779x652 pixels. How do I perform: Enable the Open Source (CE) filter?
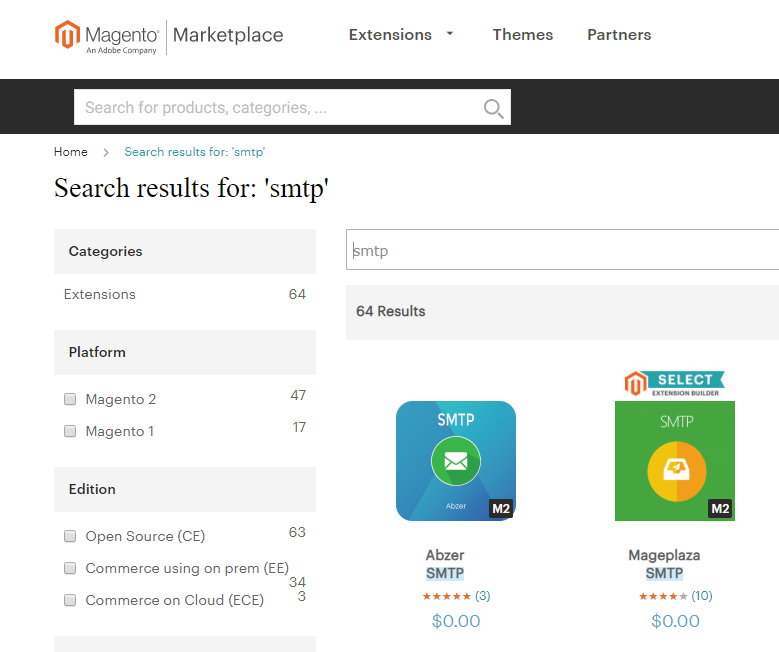coord(70,536)
